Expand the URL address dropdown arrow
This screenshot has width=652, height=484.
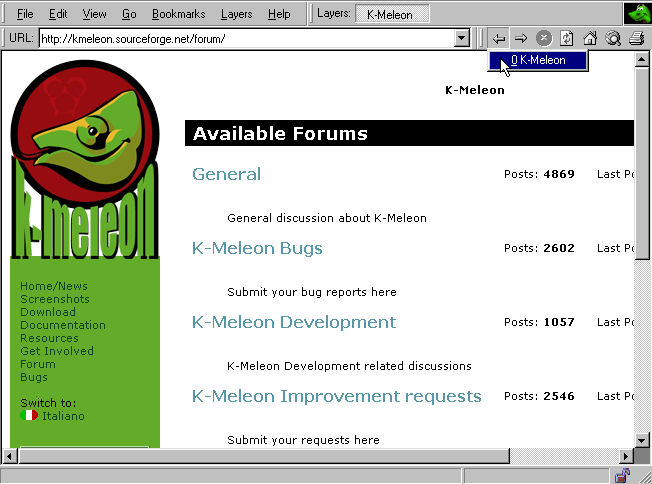pyautogui.click(x=461, y=38)
